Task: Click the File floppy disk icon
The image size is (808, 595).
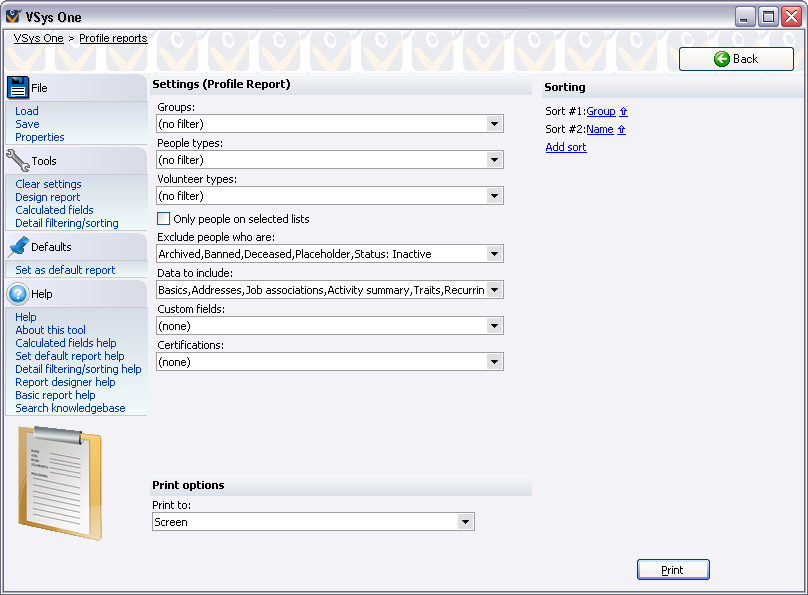Action: pos(18,87)
